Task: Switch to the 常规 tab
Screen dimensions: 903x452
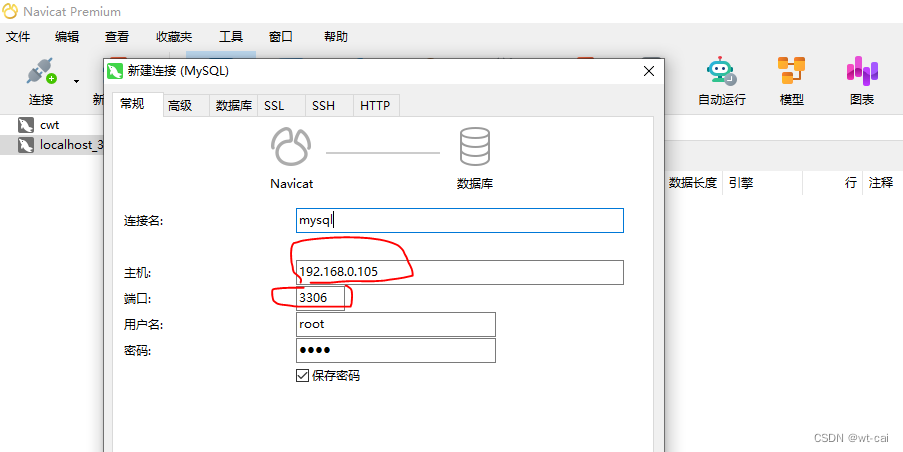Action: 138,105
